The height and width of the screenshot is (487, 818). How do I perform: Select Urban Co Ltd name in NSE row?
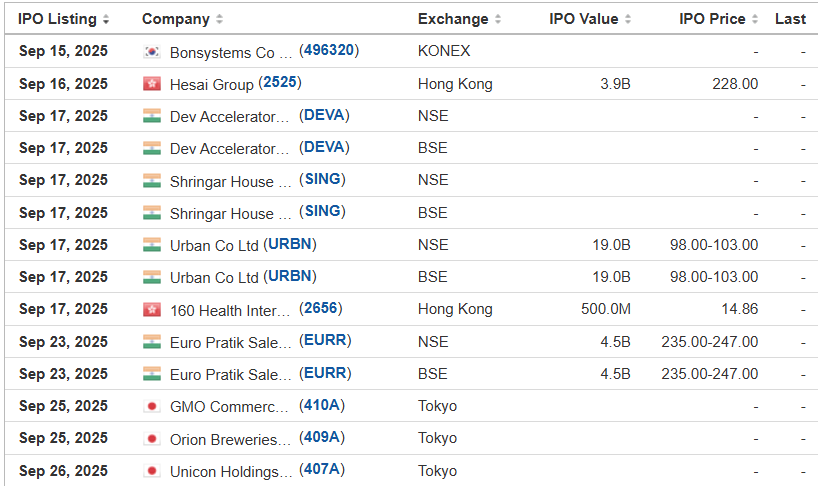click(214, 246)
